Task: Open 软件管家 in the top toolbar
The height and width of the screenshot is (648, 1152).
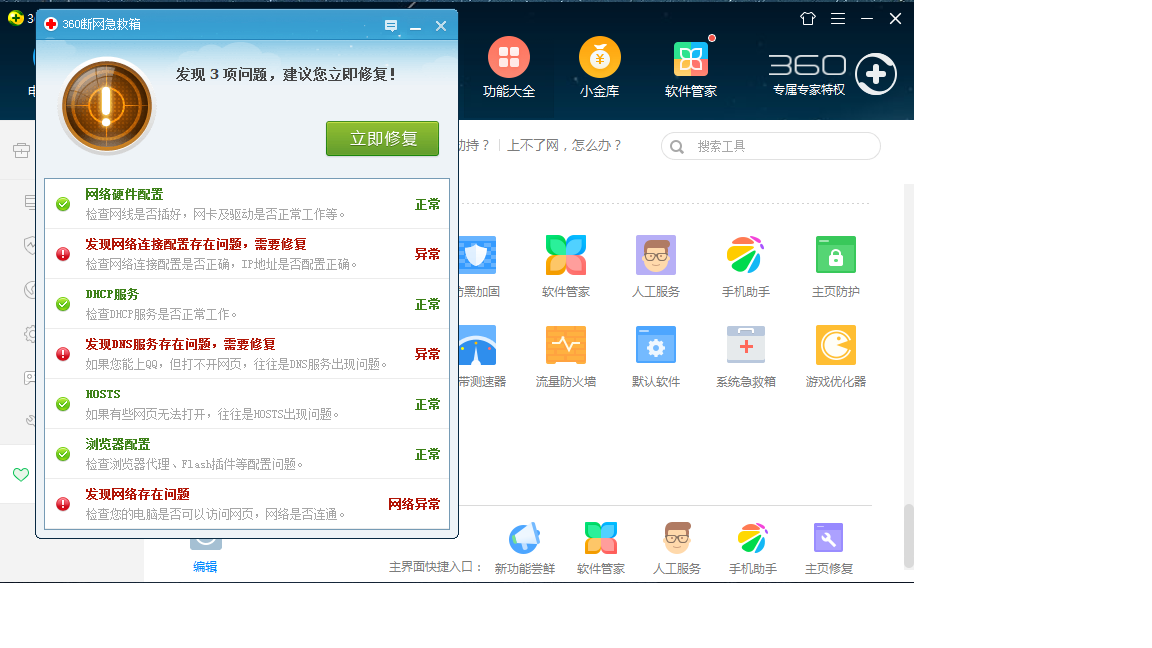Action: [x=691, y=68]
